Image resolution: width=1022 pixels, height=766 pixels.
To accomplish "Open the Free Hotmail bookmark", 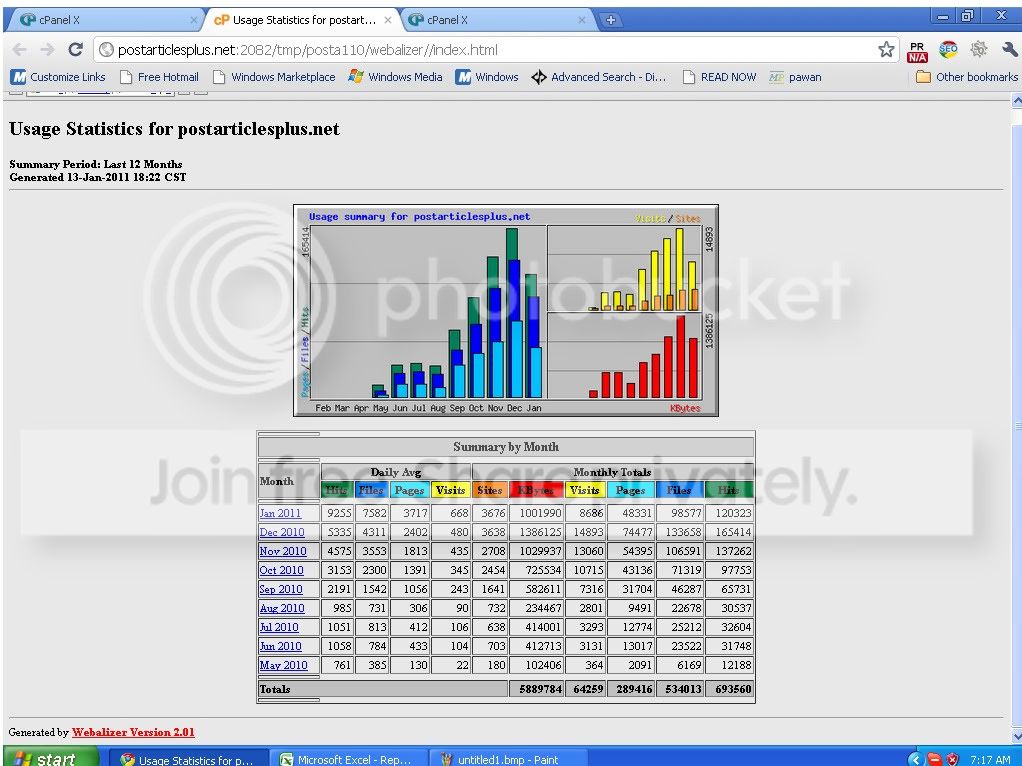I will 160,77.
